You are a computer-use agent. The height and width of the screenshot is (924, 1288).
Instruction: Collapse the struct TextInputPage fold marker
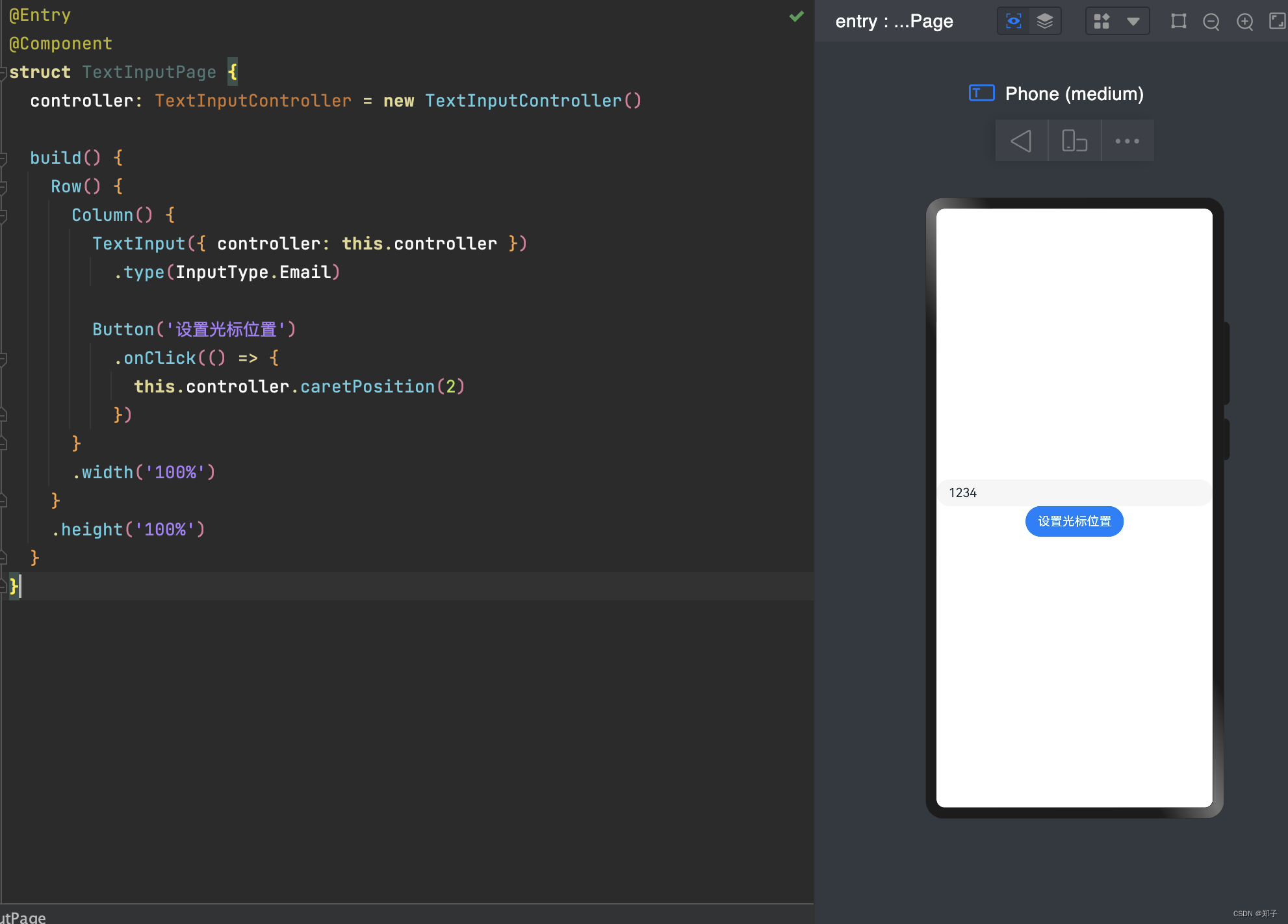3,72
